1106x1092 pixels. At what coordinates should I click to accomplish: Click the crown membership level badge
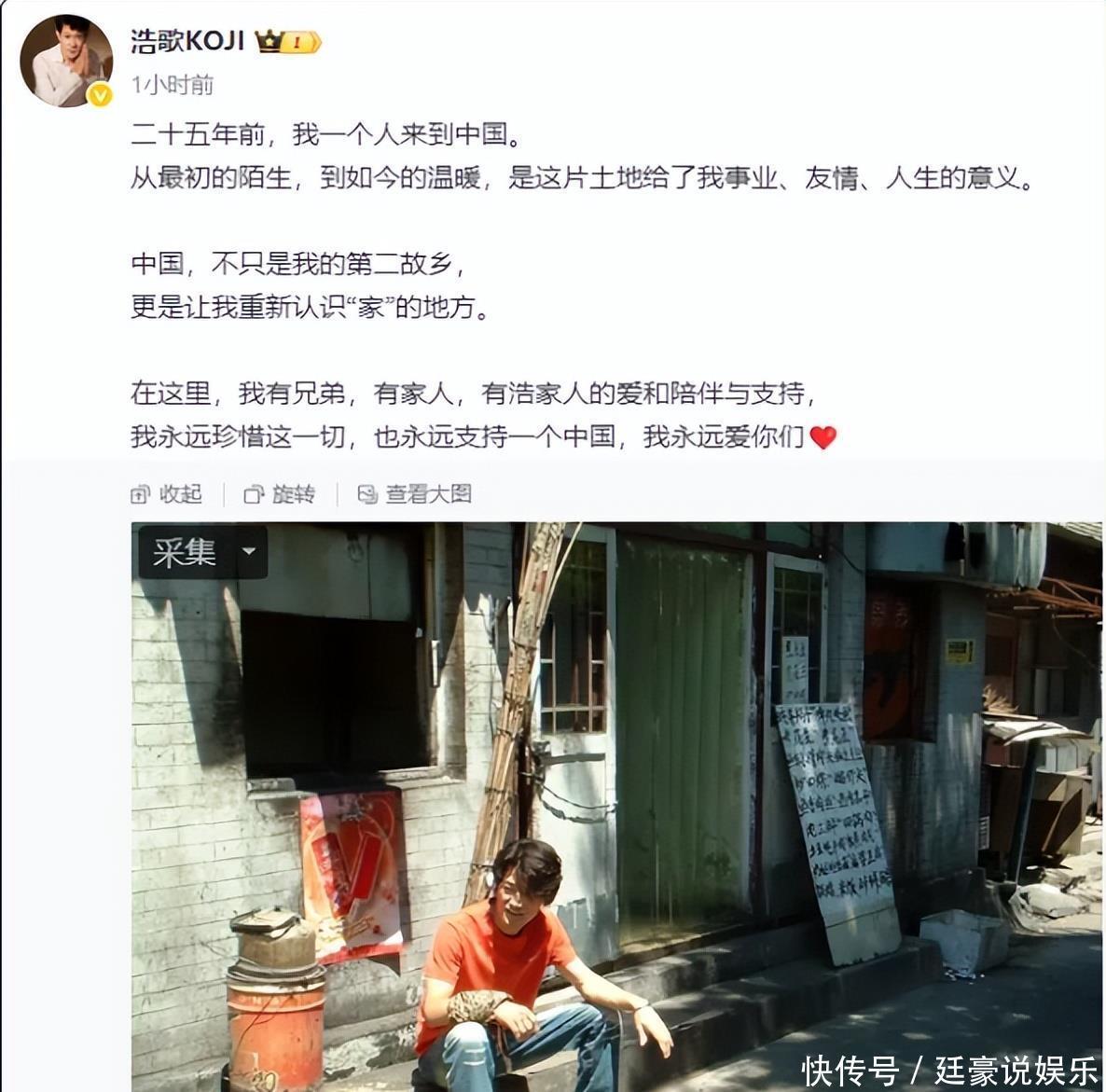pos(288,42)
